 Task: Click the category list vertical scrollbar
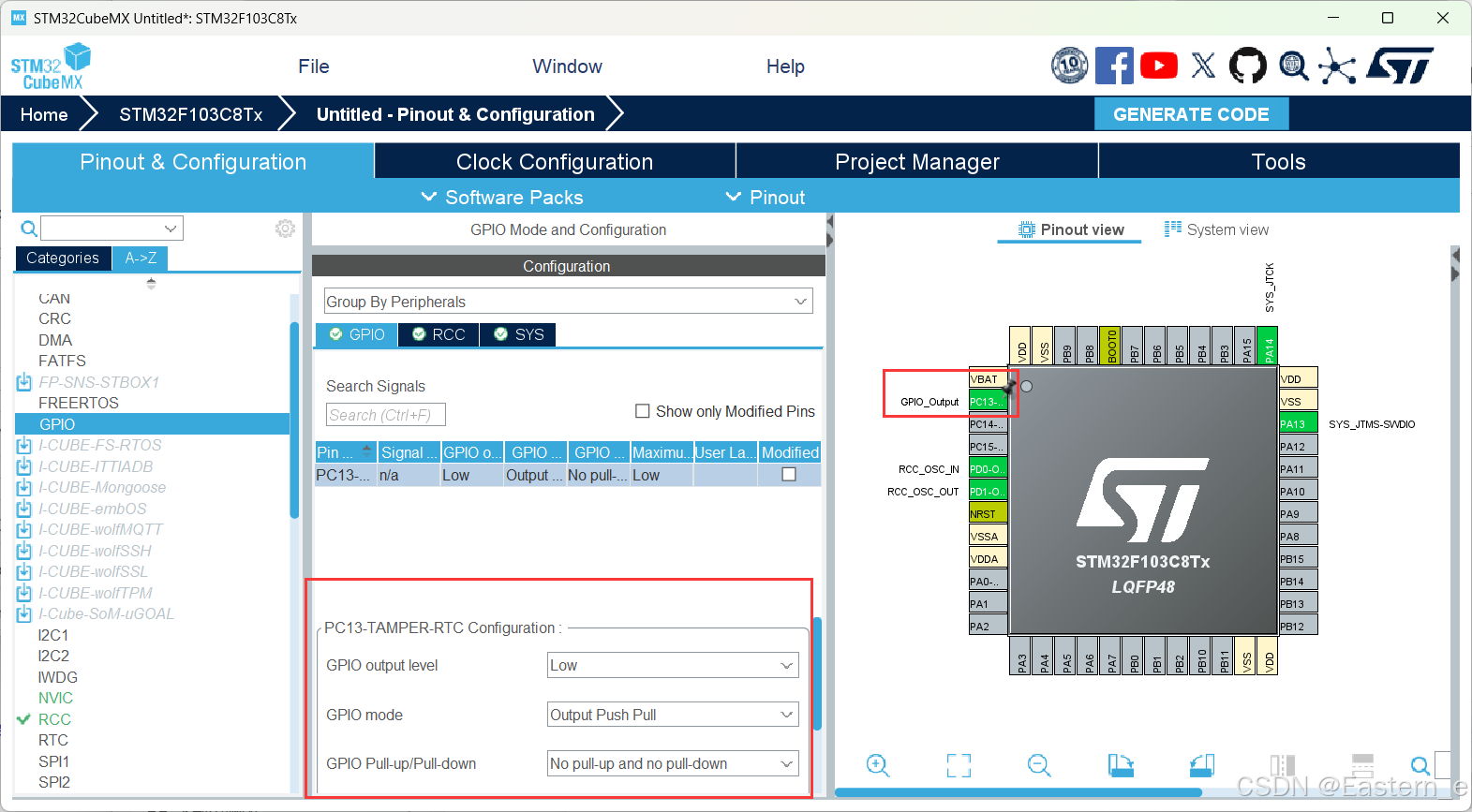point(294,420)
